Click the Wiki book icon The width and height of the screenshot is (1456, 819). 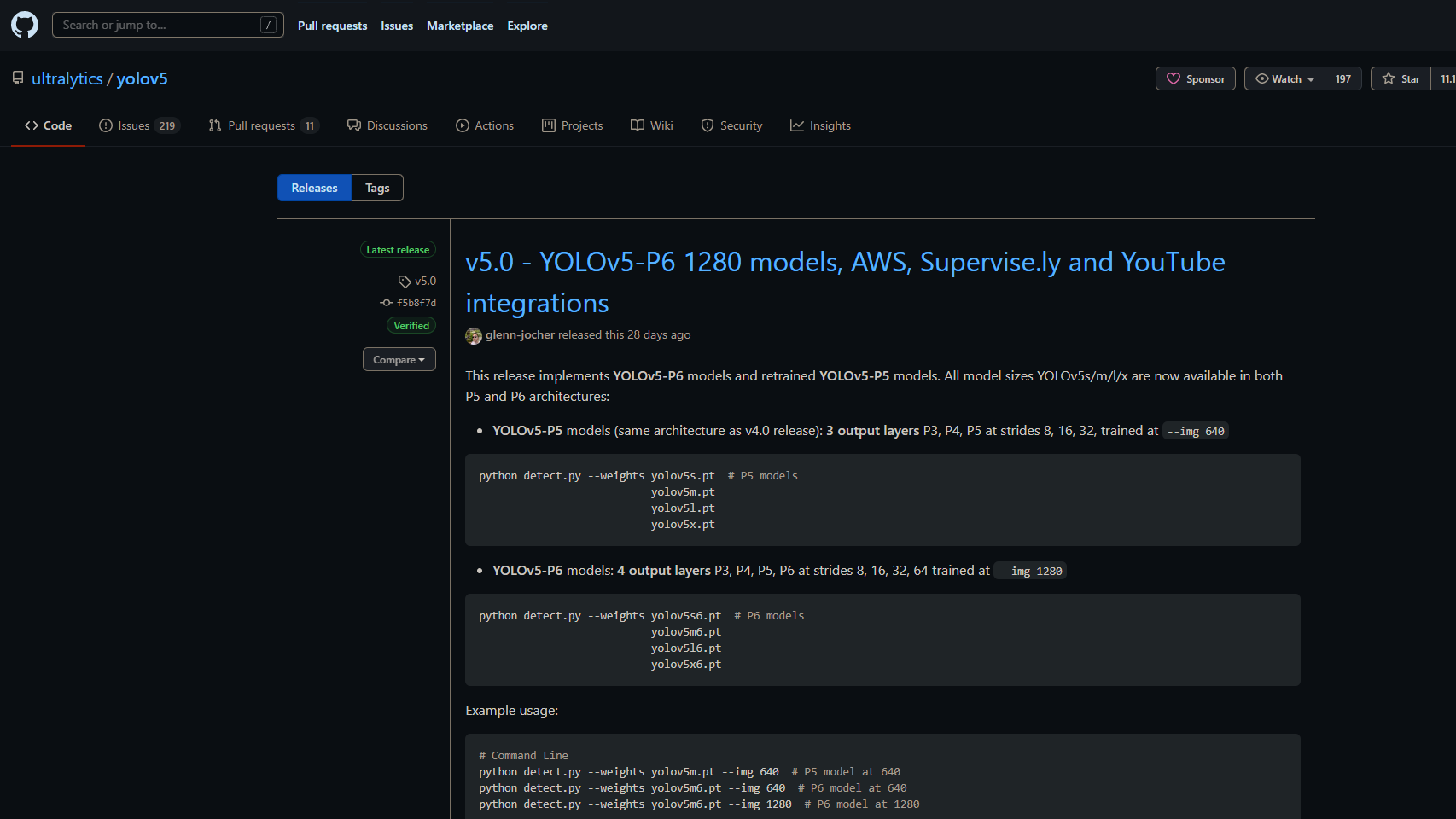coord(638,125)
